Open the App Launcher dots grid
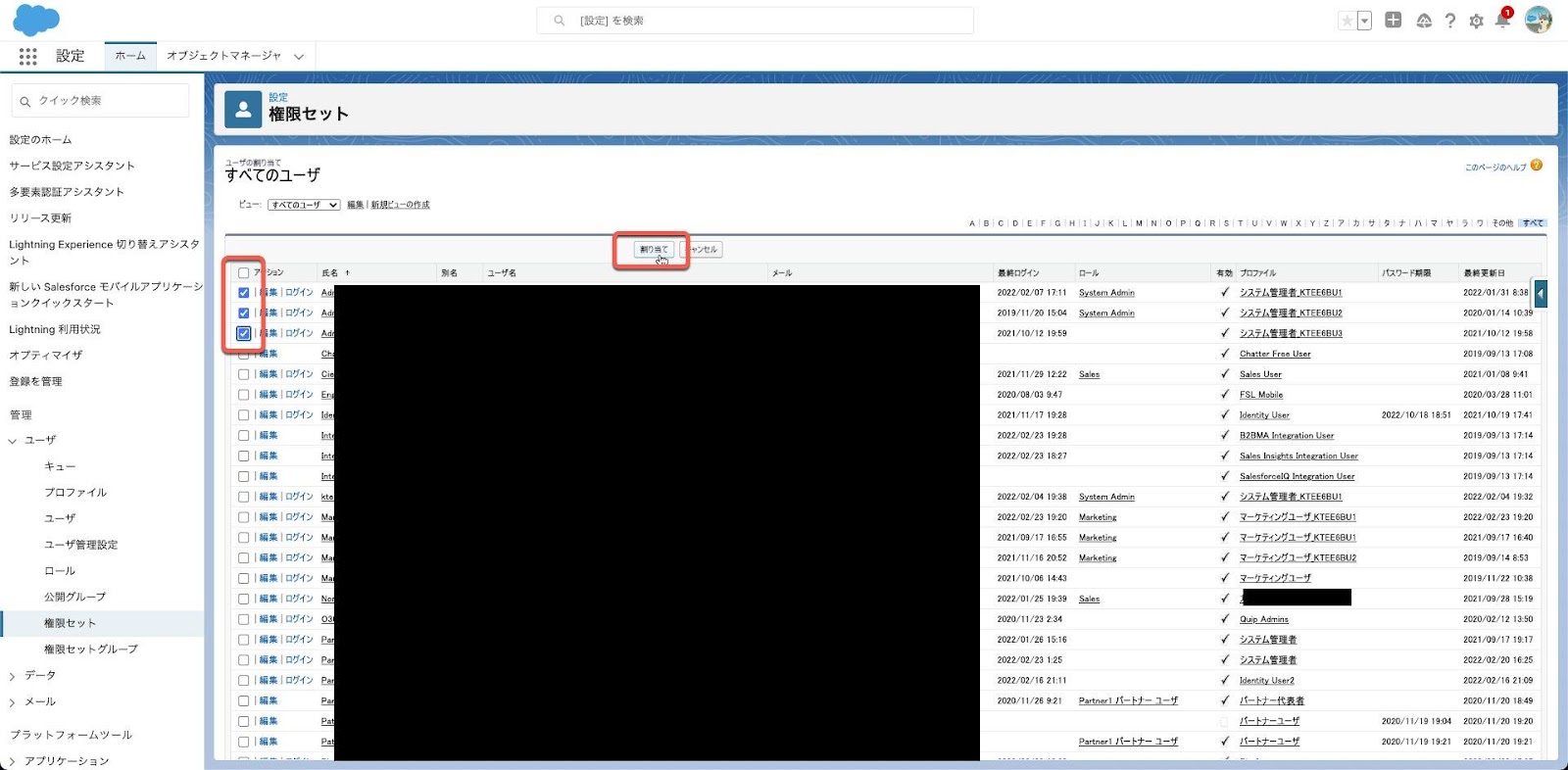Viewport: 1568px width, 770px height. (x=27, y=57)
